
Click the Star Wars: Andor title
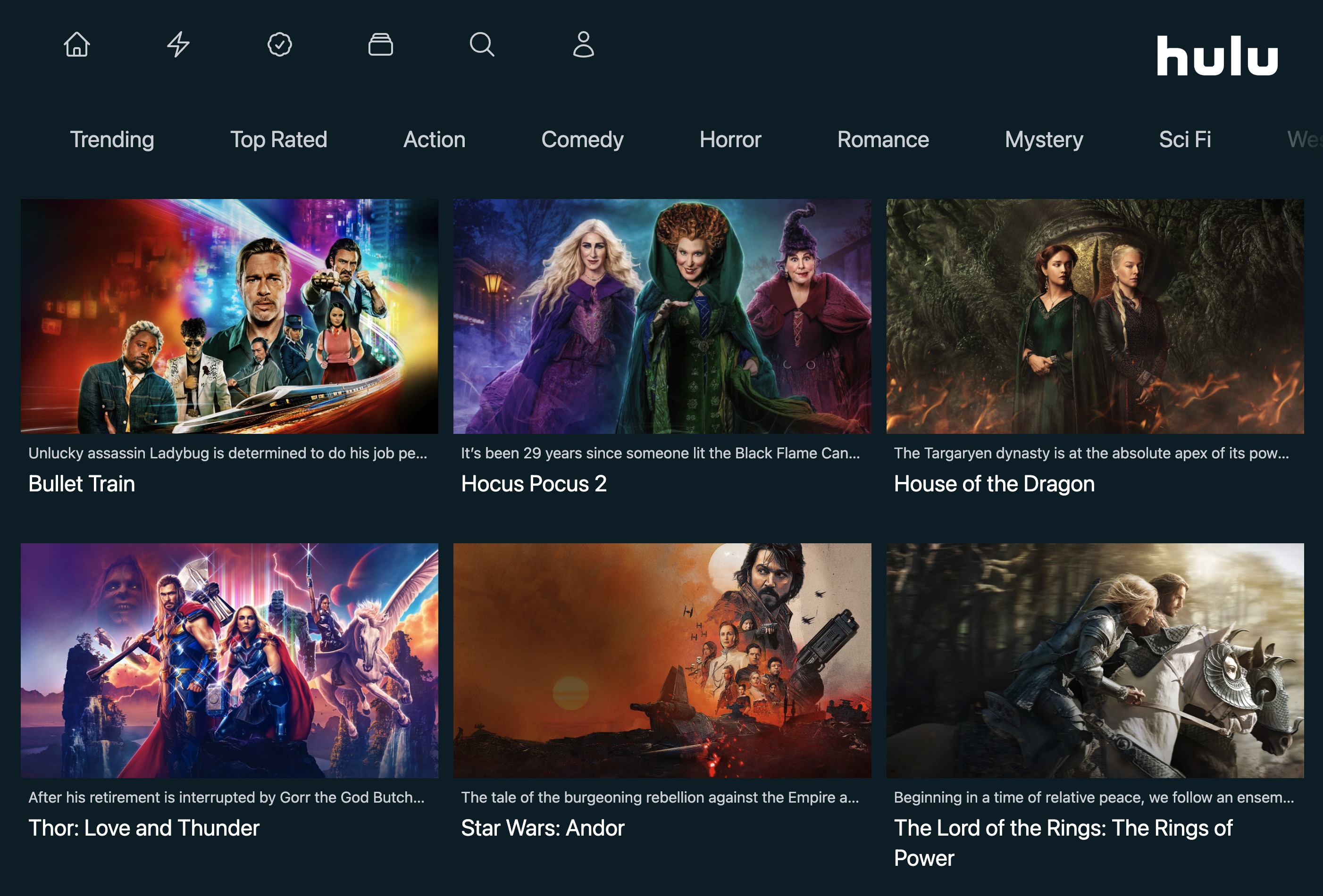(x=543, y=828)
